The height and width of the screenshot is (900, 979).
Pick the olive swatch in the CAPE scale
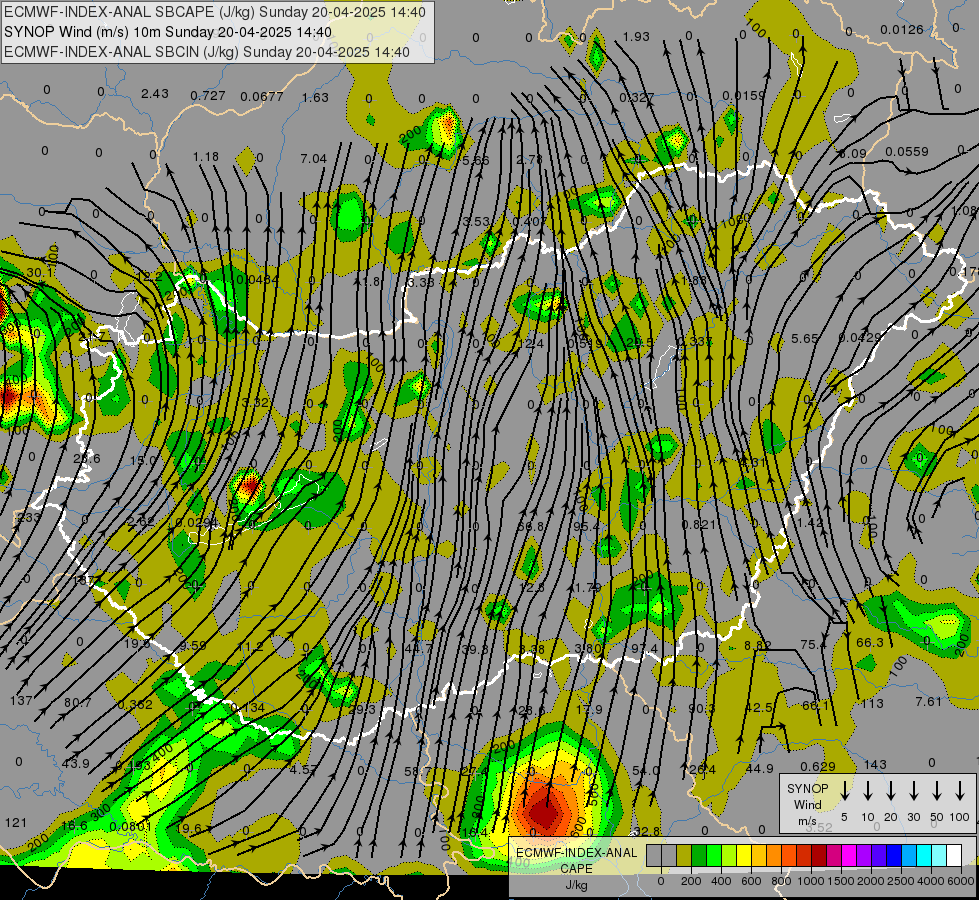tap(684, 855)
